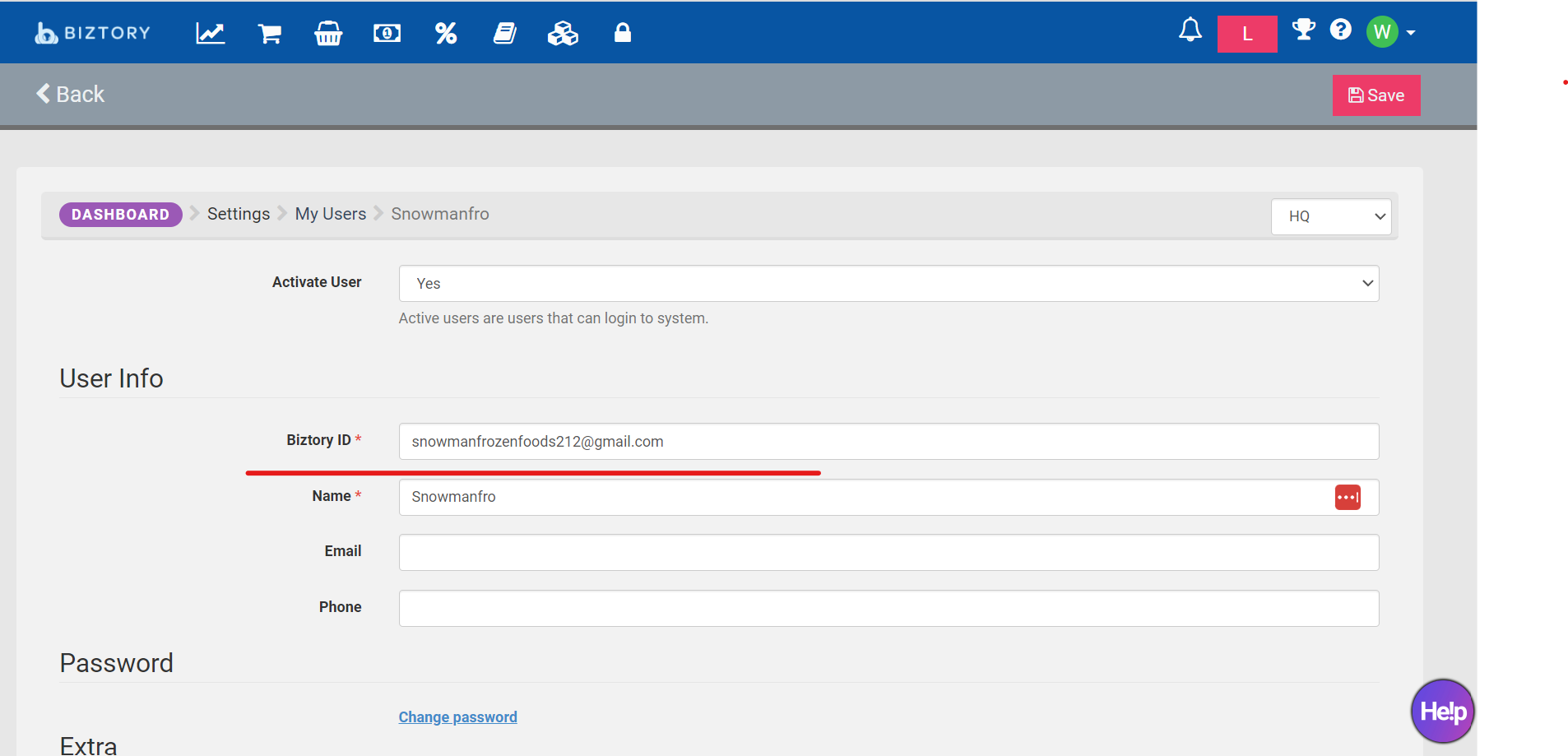The width and height of the screenshot is (1568, 756).
Task: Open the question mark help icon
Action: coord(1341,30)
